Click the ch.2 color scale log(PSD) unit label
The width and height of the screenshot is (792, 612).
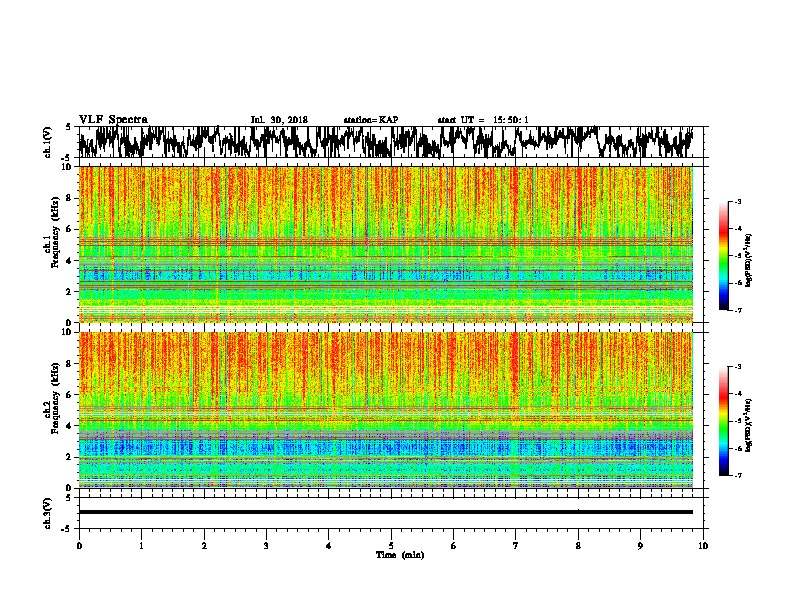(749, 425)
